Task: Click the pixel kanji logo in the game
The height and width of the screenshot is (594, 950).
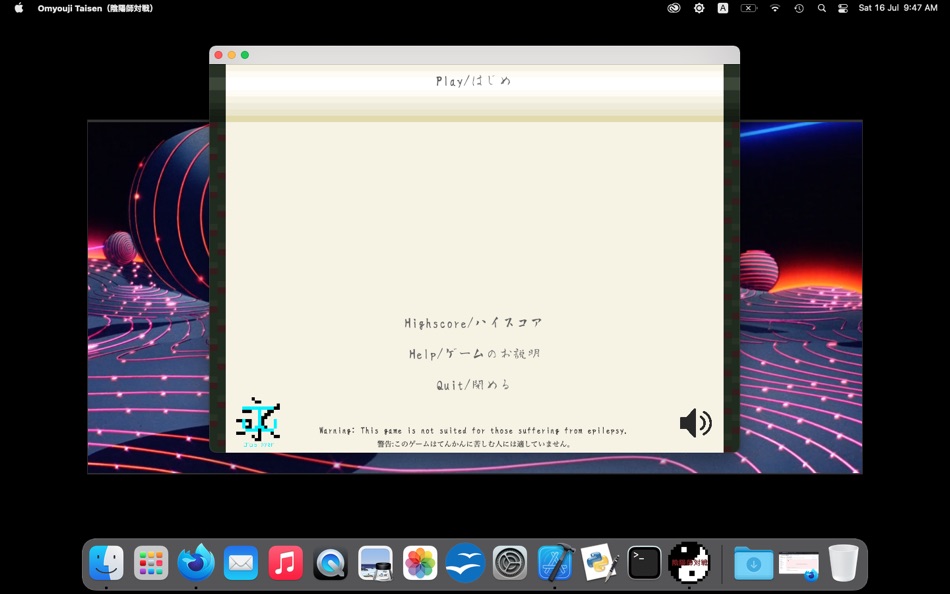Action: coord(259,421)
